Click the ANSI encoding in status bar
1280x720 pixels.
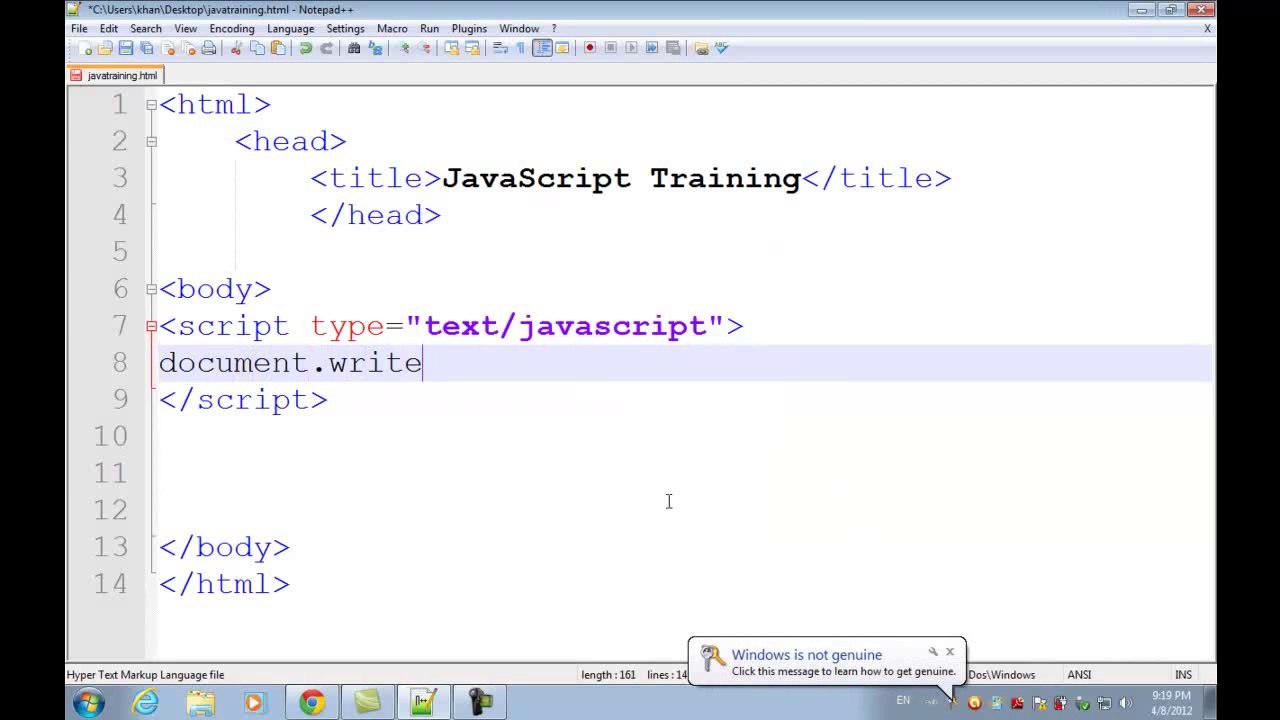click(1079, 675)
